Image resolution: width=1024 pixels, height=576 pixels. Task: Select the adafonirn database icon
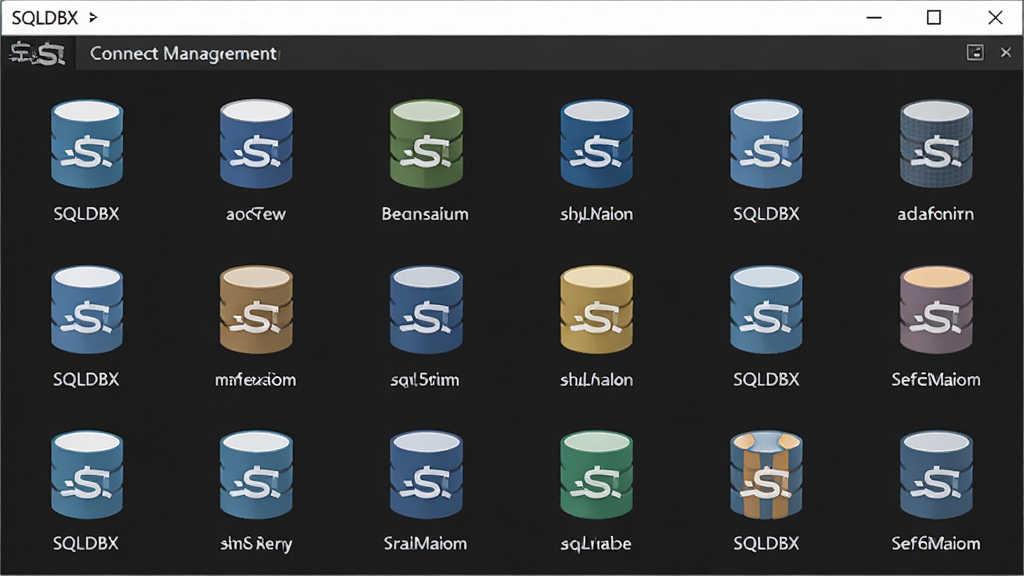tap(936, 144)
